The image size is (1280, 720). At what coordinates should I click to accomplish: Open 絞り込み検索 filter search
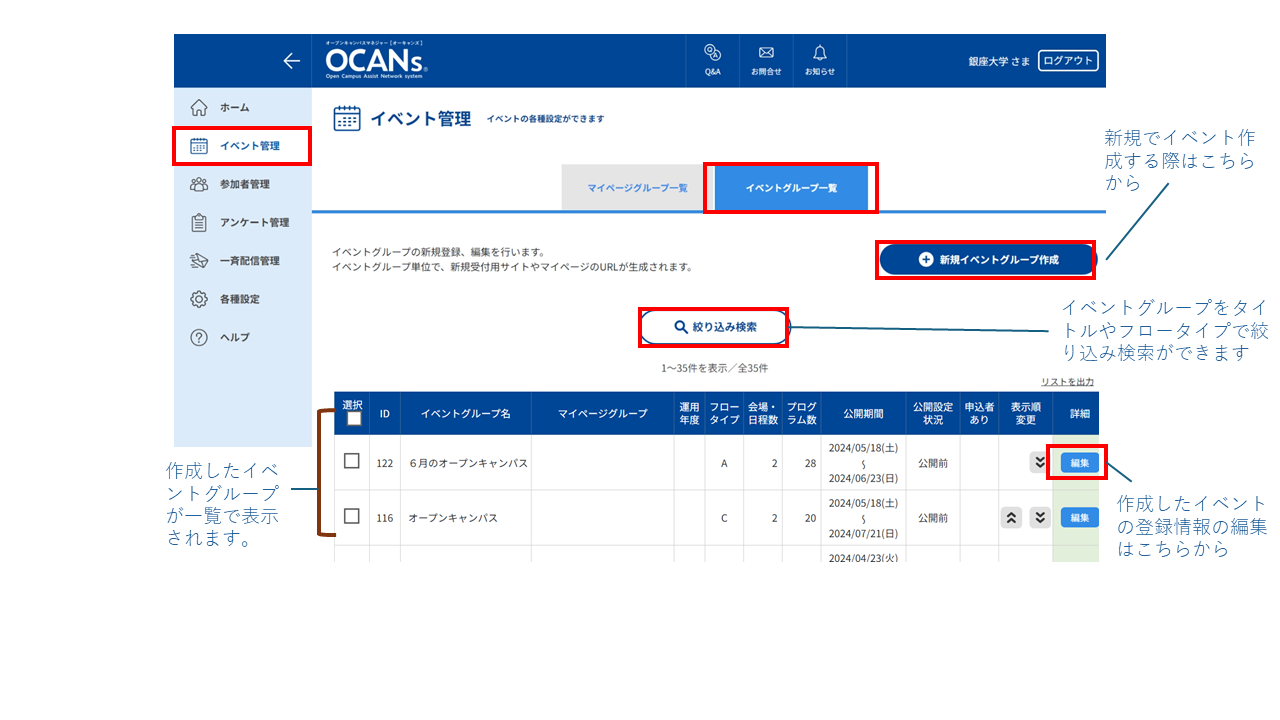[715, 327]
